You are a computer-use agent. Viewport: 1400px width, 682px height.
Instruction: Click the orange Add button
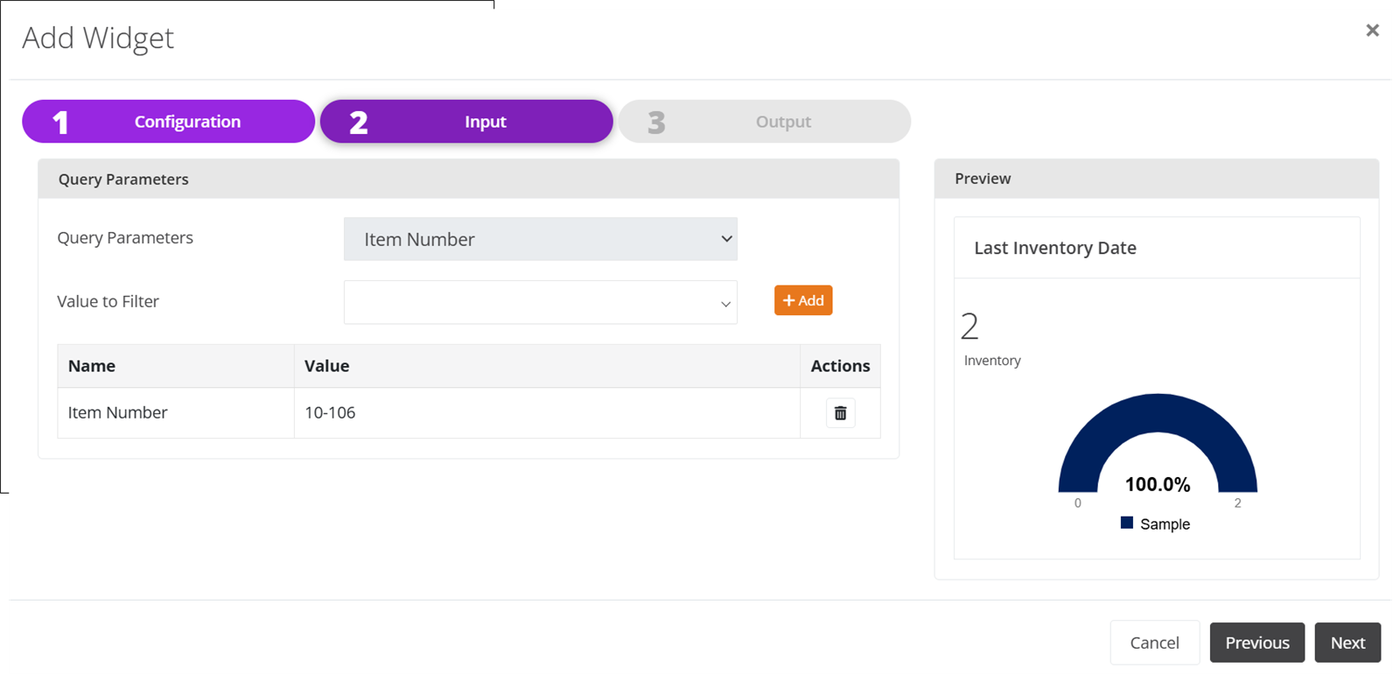[803, 300]
